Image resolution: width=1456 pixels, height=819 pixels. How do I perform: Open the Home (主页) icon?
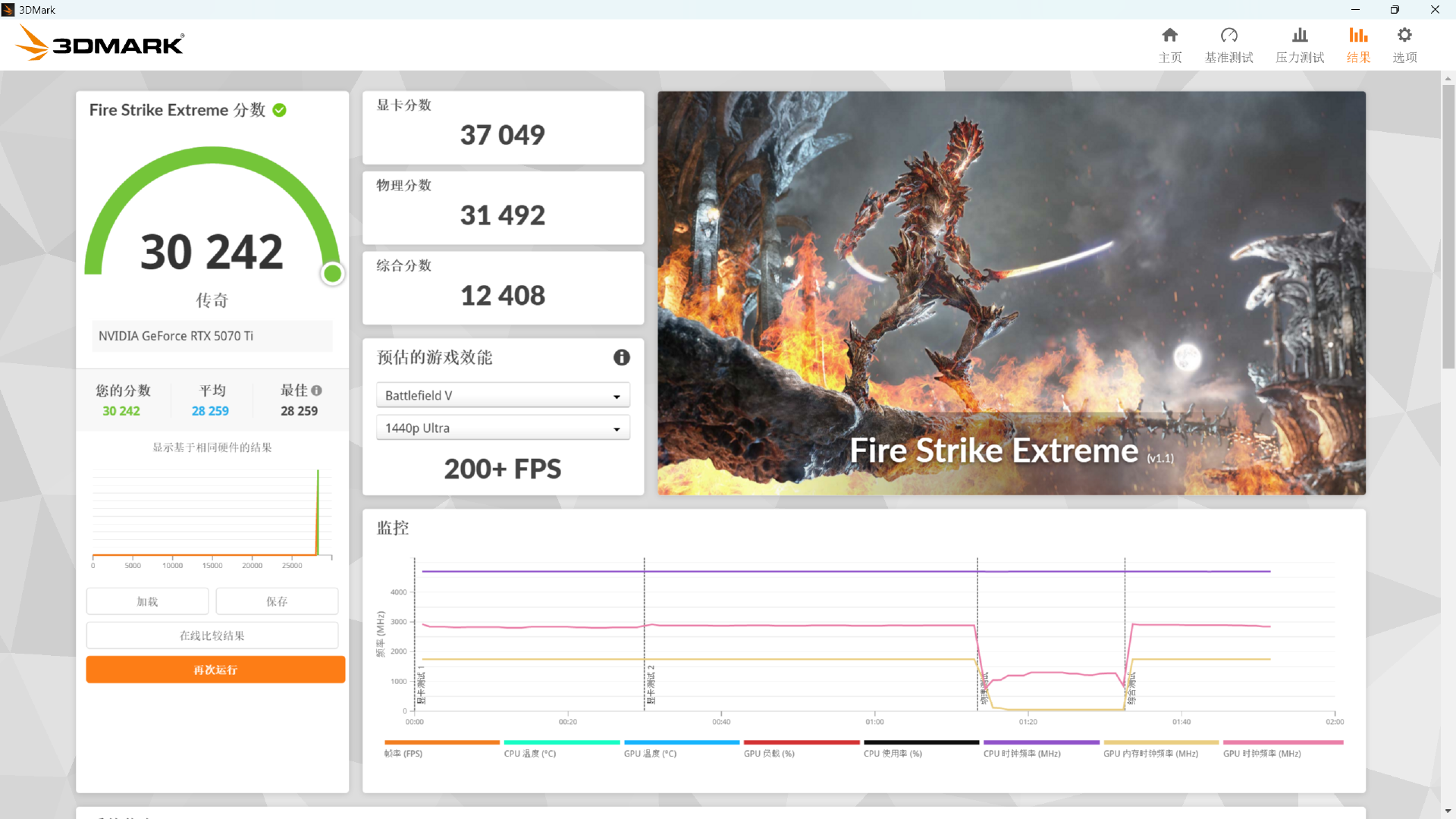(1169, 36)
